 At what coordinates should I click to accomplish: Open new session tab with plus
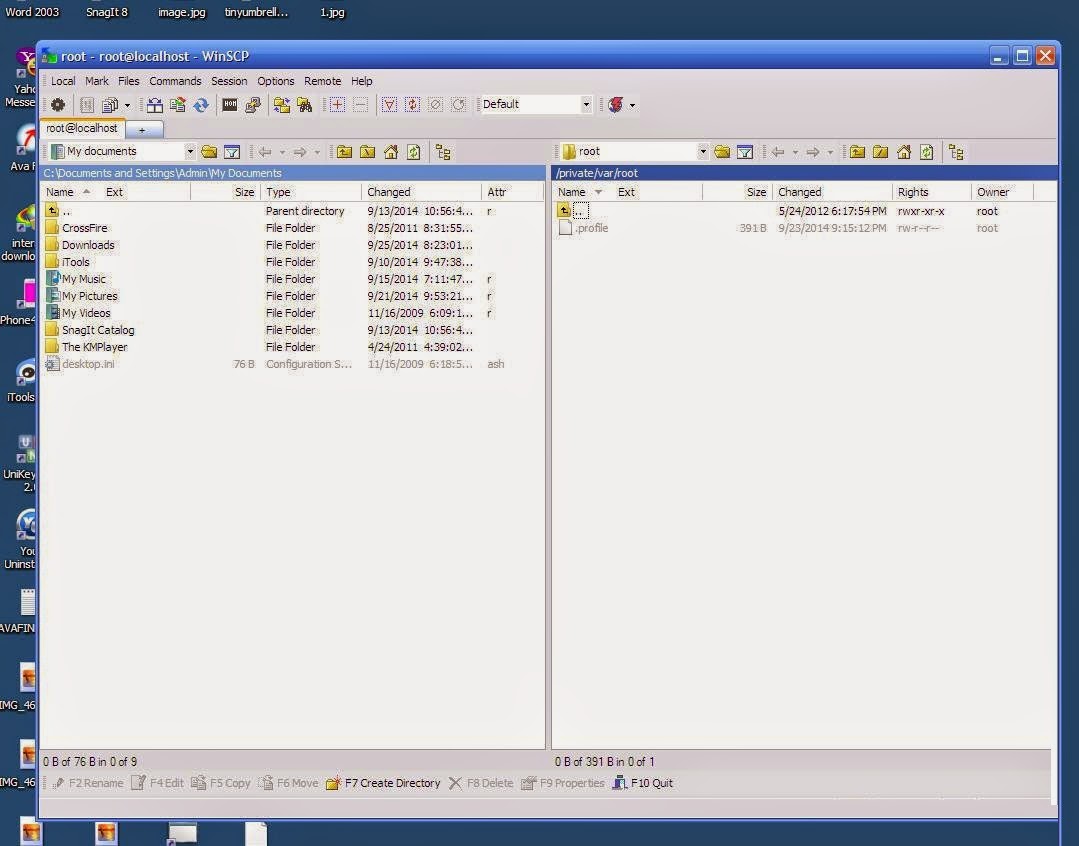142,129
